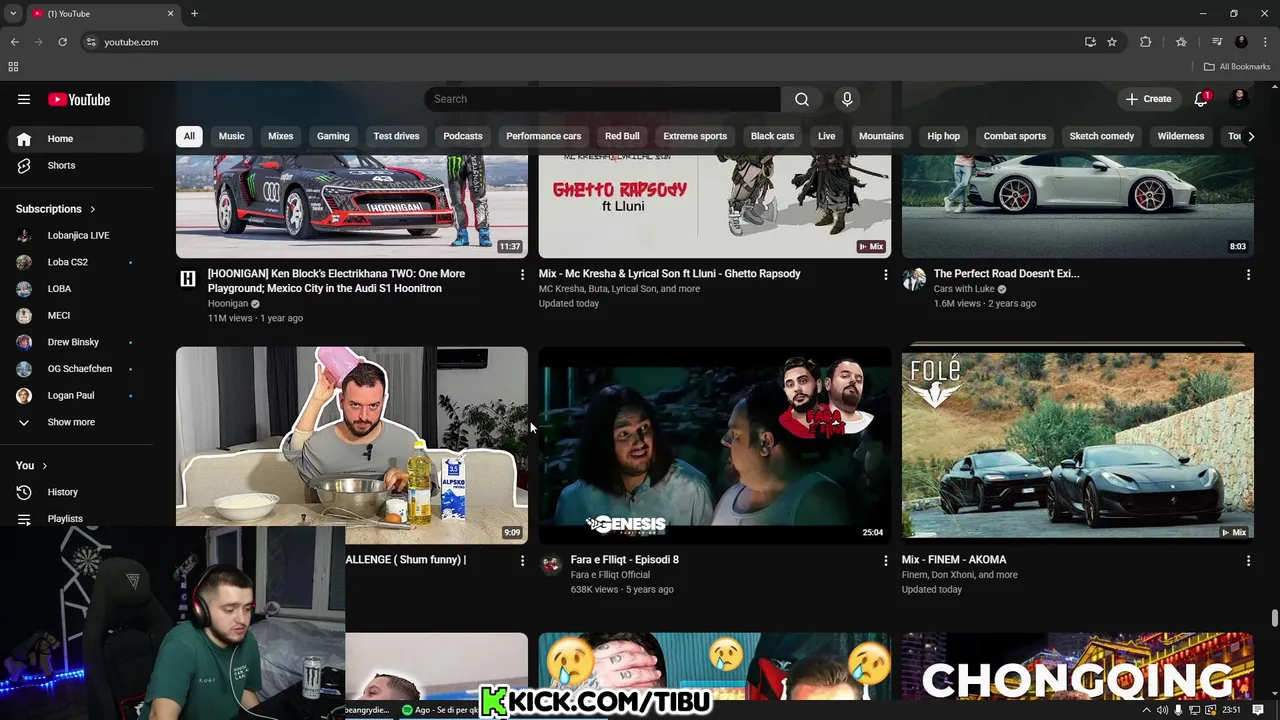The image size is (1280, 720).
Task: Open options for FINEM - AKOMA mix
Action: pos(1247,561)
